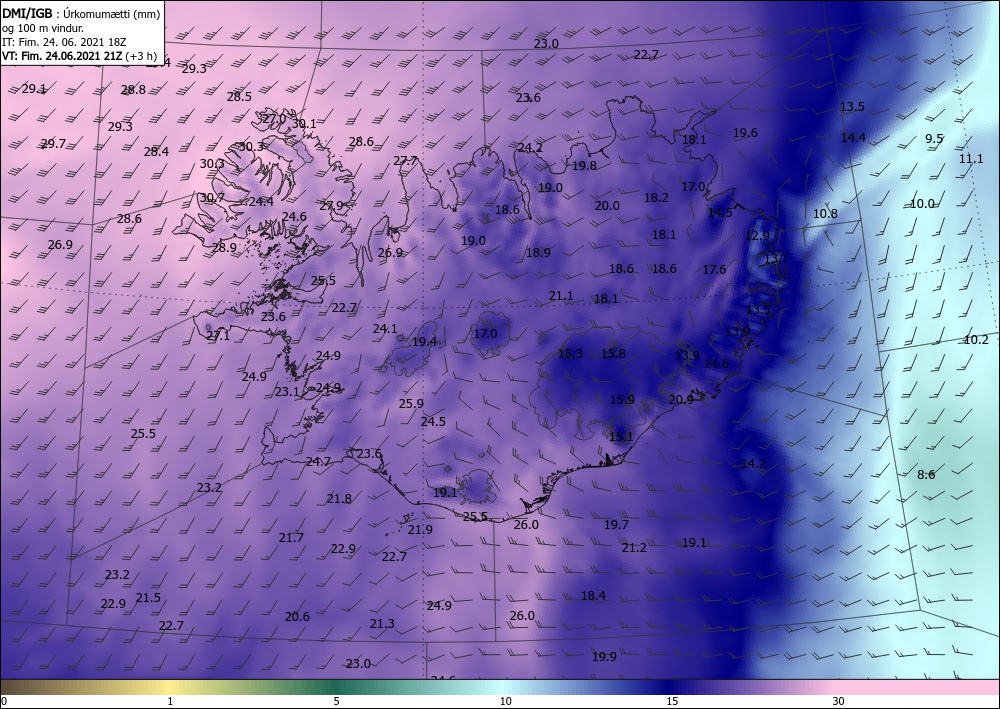Click the map value 30.7
1000x709 pixels.
click(x=212, y=198)
